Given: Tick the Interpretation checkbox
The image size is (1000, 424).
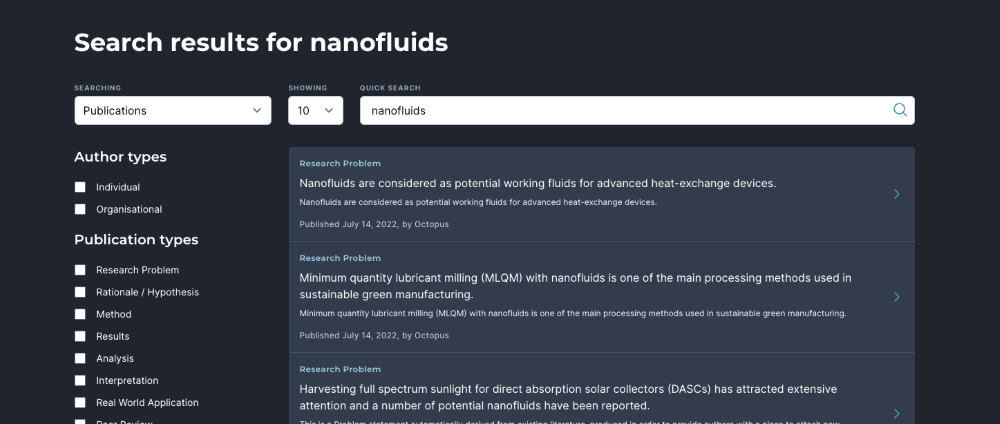Looking at the screenshot, I should [80, 381].
